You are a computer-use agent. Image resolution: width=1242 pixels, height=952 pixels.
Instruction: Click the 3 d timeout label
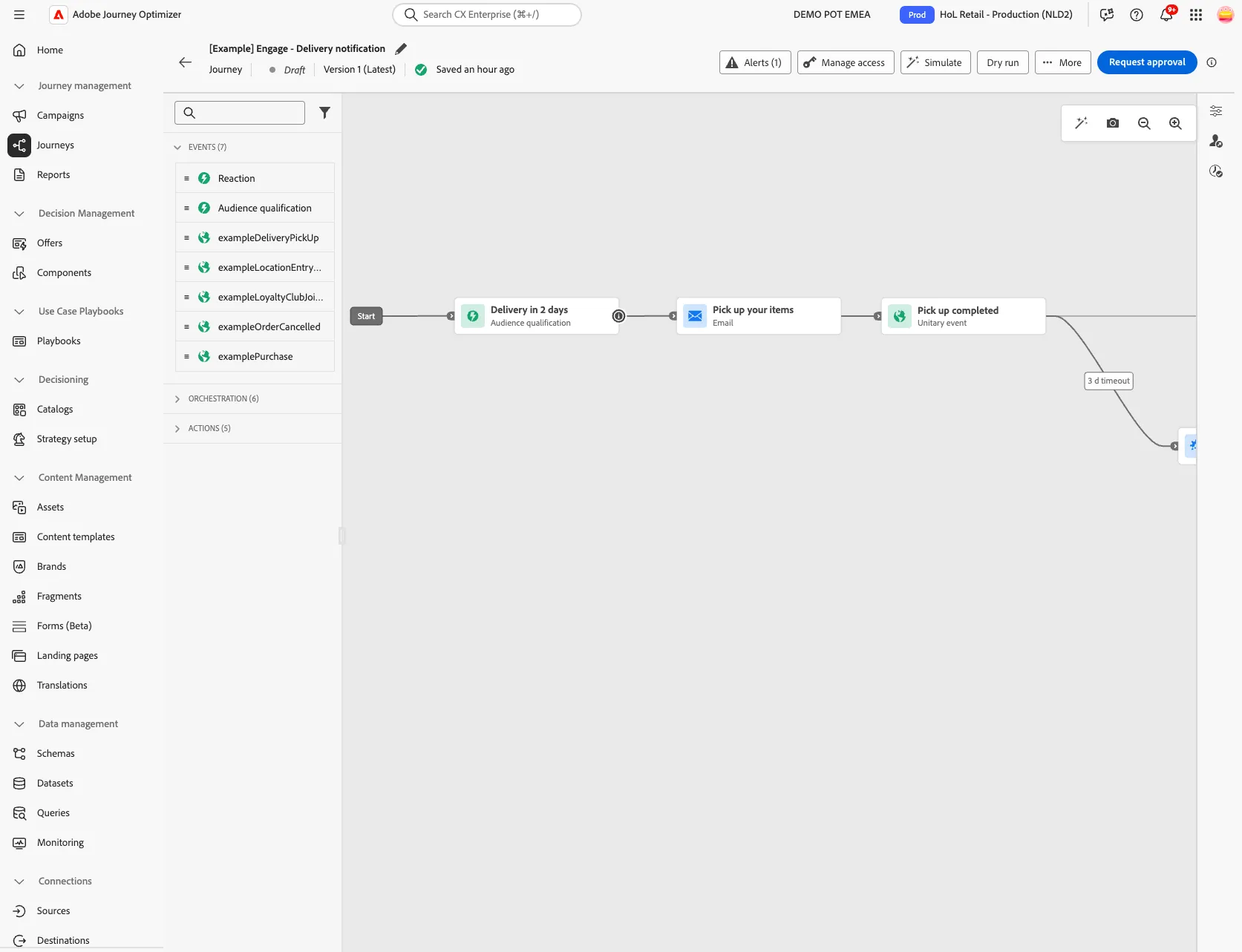coord(1109,381)
